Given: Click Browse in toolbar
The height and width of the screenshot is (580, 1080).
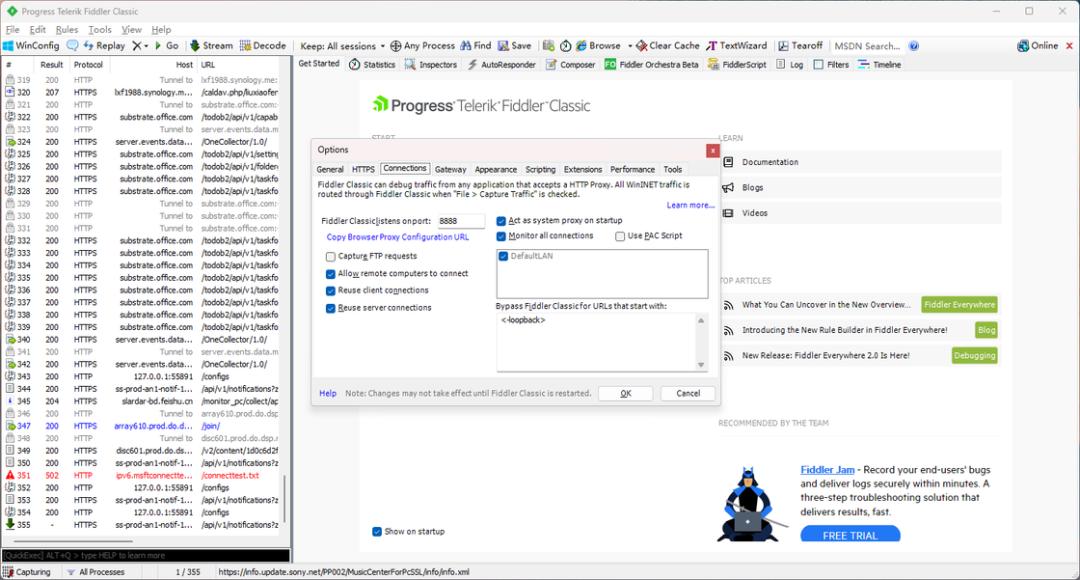Looking at the screenshot, I should pos(599,45).
